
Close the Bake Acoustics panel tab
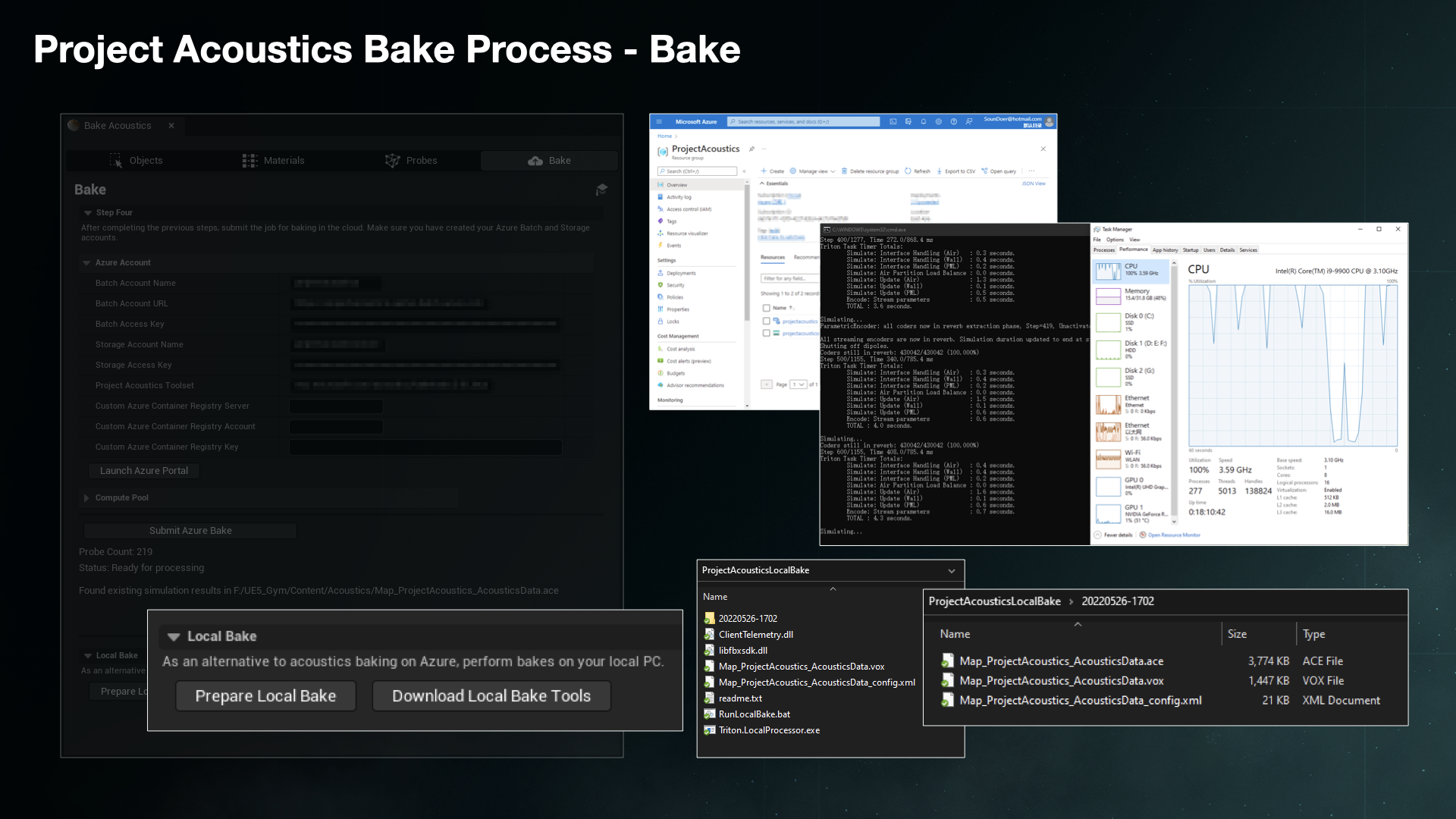[171, 126]
